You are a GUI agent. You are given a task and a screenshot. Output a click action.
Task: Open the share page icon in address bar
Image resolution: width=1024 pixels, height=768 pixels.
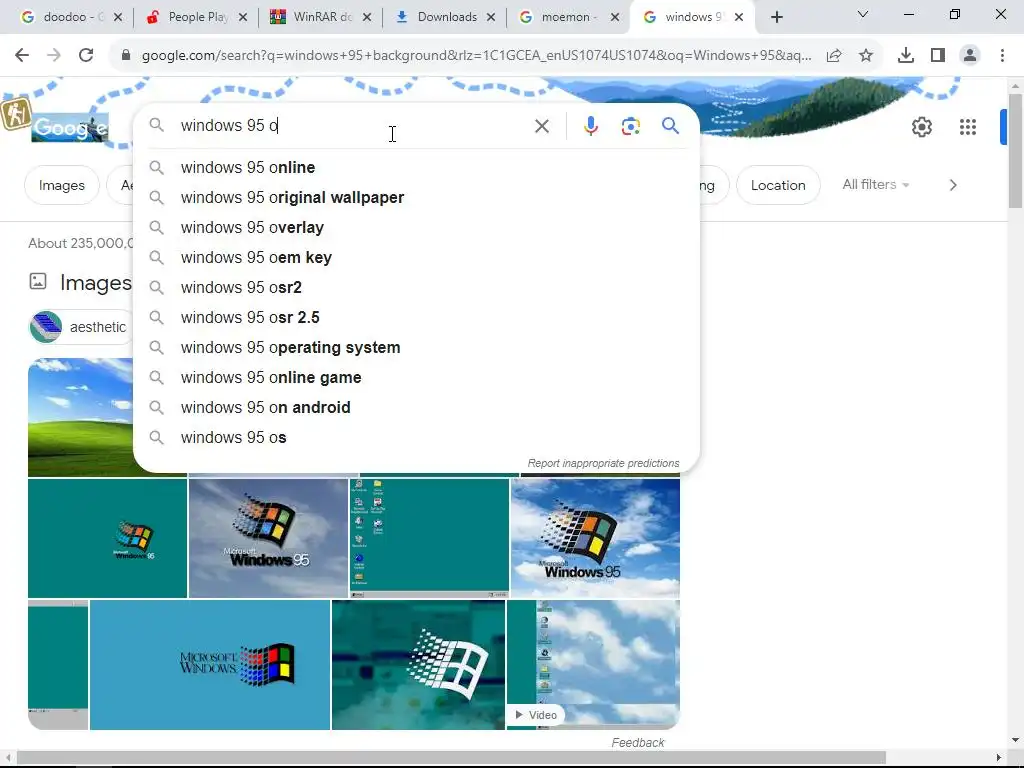point(834,56)
